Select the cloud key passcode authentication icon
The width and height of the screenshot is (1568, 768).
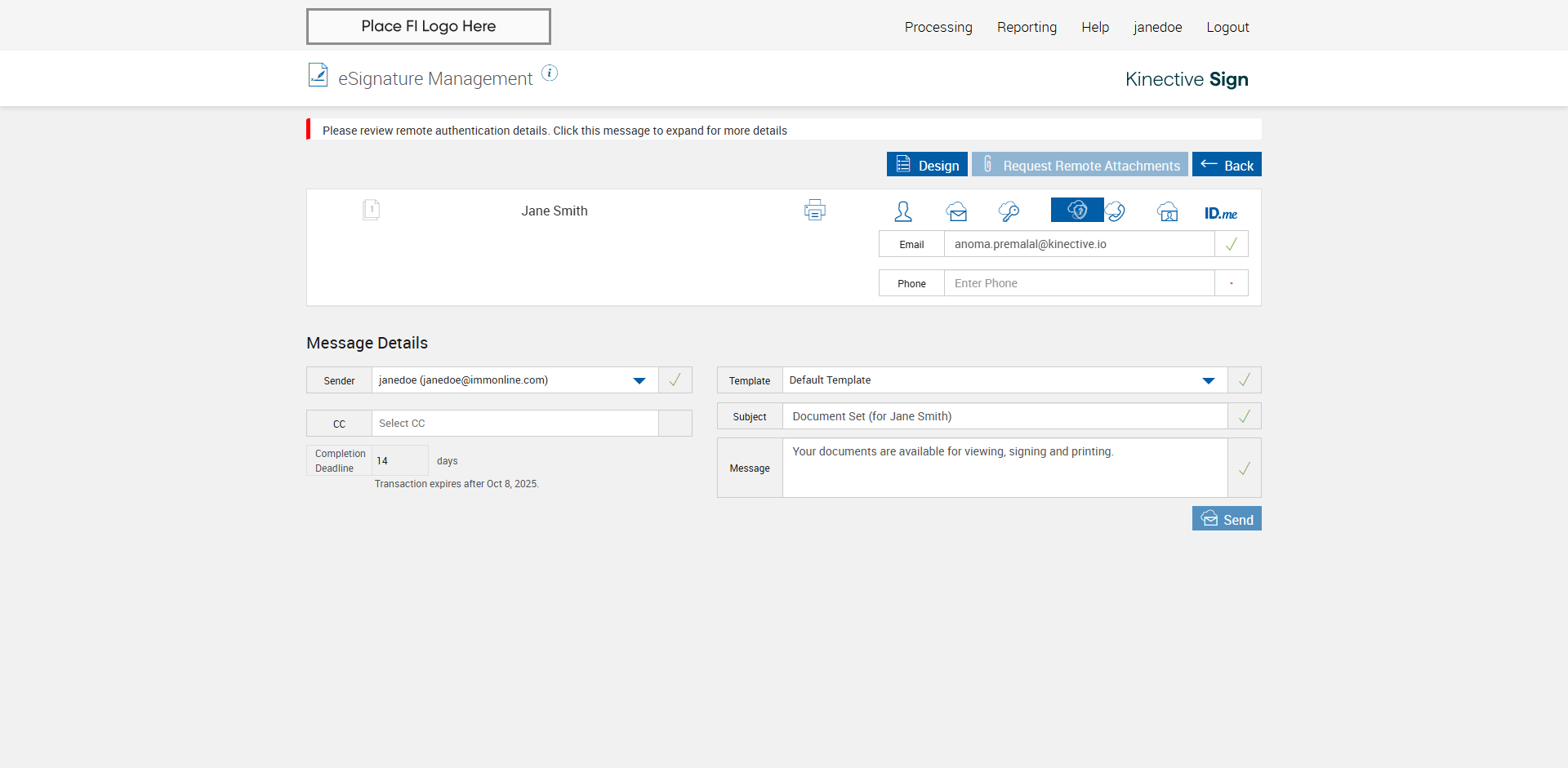[x=1009, y=211]
